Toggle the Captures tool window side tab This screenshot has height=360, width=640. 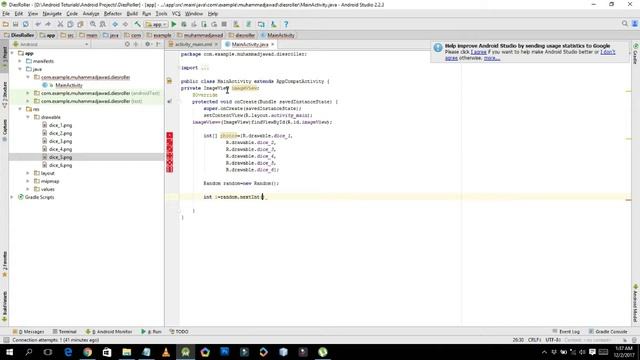pyautogui.click(x=4, y=130)
